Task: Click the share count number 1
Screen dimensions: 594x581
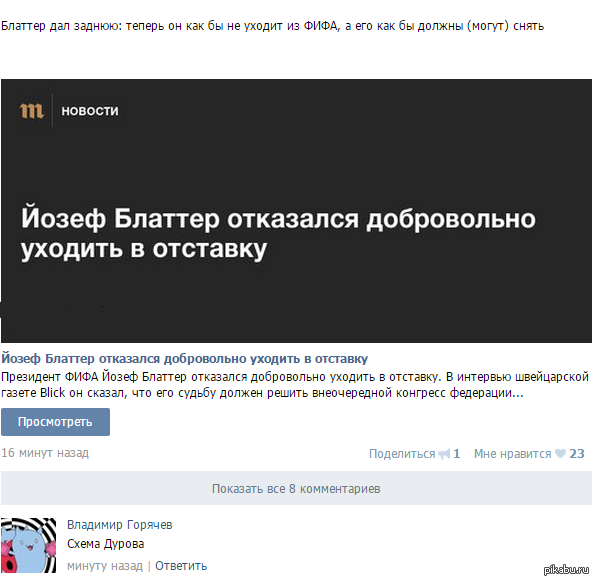Action: point(456,454)
